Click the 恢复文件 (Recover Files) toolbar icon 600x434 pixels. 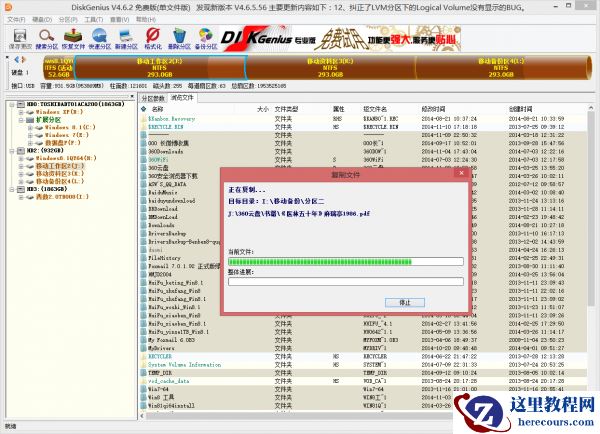tap(73, 36)
